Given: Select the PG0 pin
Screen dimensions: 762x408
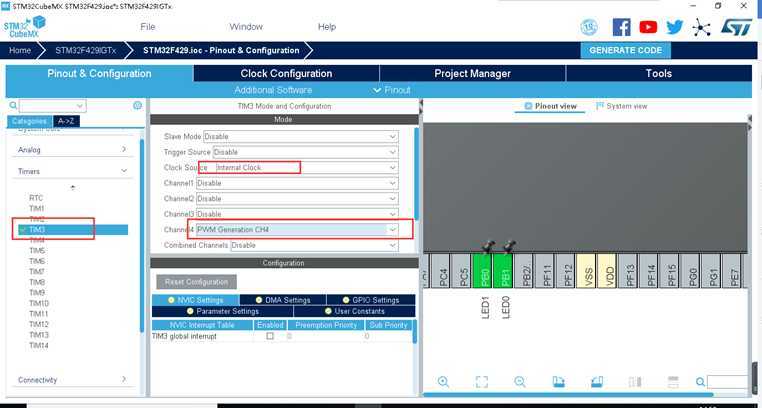Looking at the screenshot, I should click(x=692, y=271).
